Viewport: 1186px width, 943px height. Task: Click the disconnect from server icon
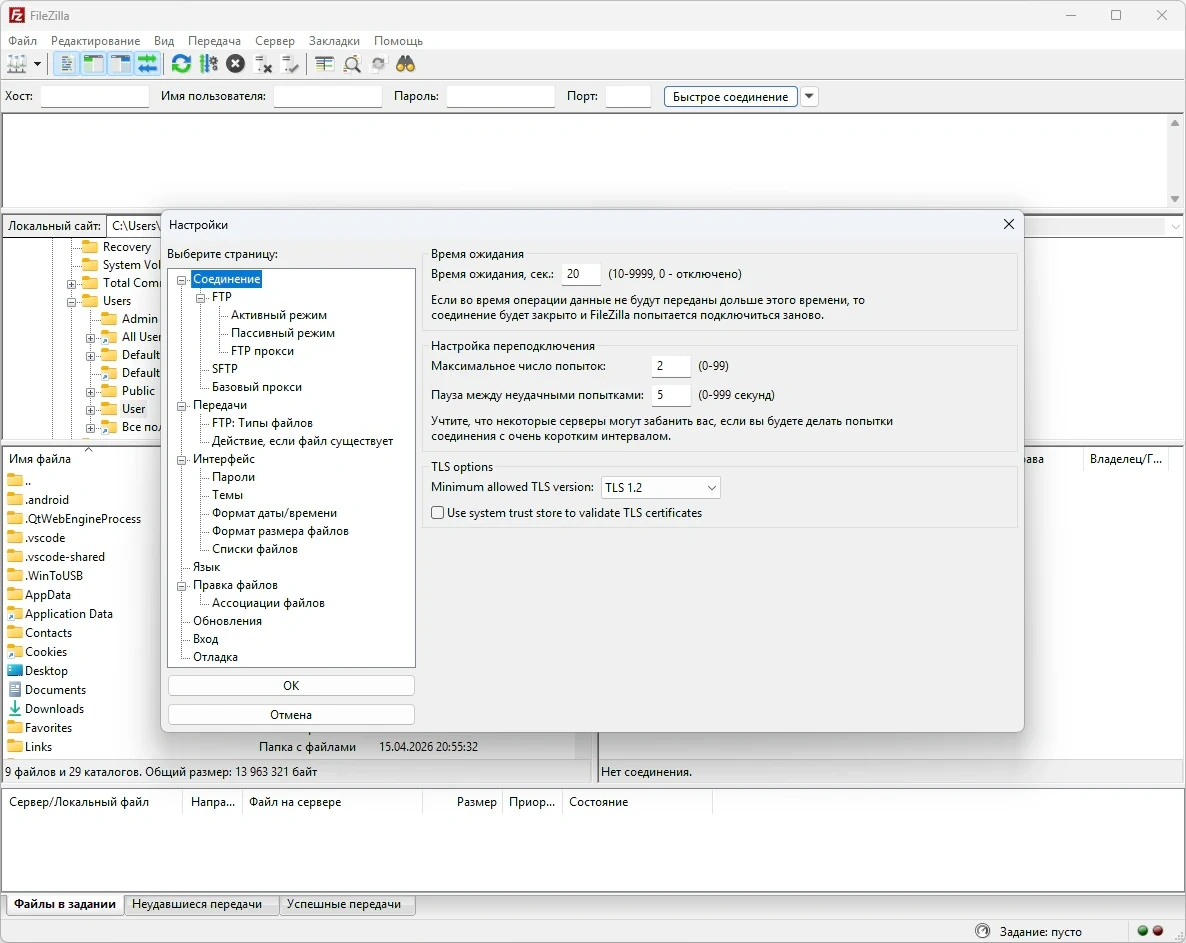(x=263, y=64)
